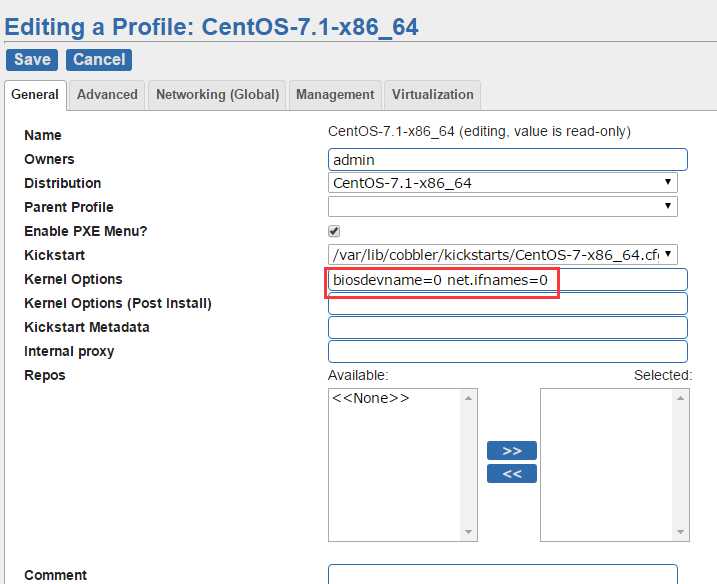Focus the Kernel Options (Post Install) field
This screenshot has height=584, width=717.
click(x=508, y=304)
